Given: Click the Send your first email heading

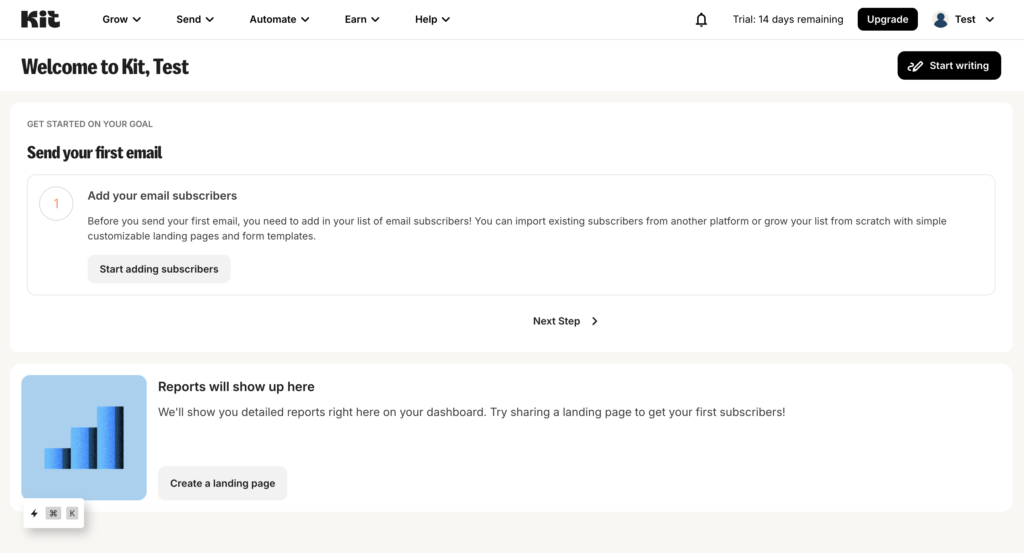Looking at the screenshot, I should point(94,153).
